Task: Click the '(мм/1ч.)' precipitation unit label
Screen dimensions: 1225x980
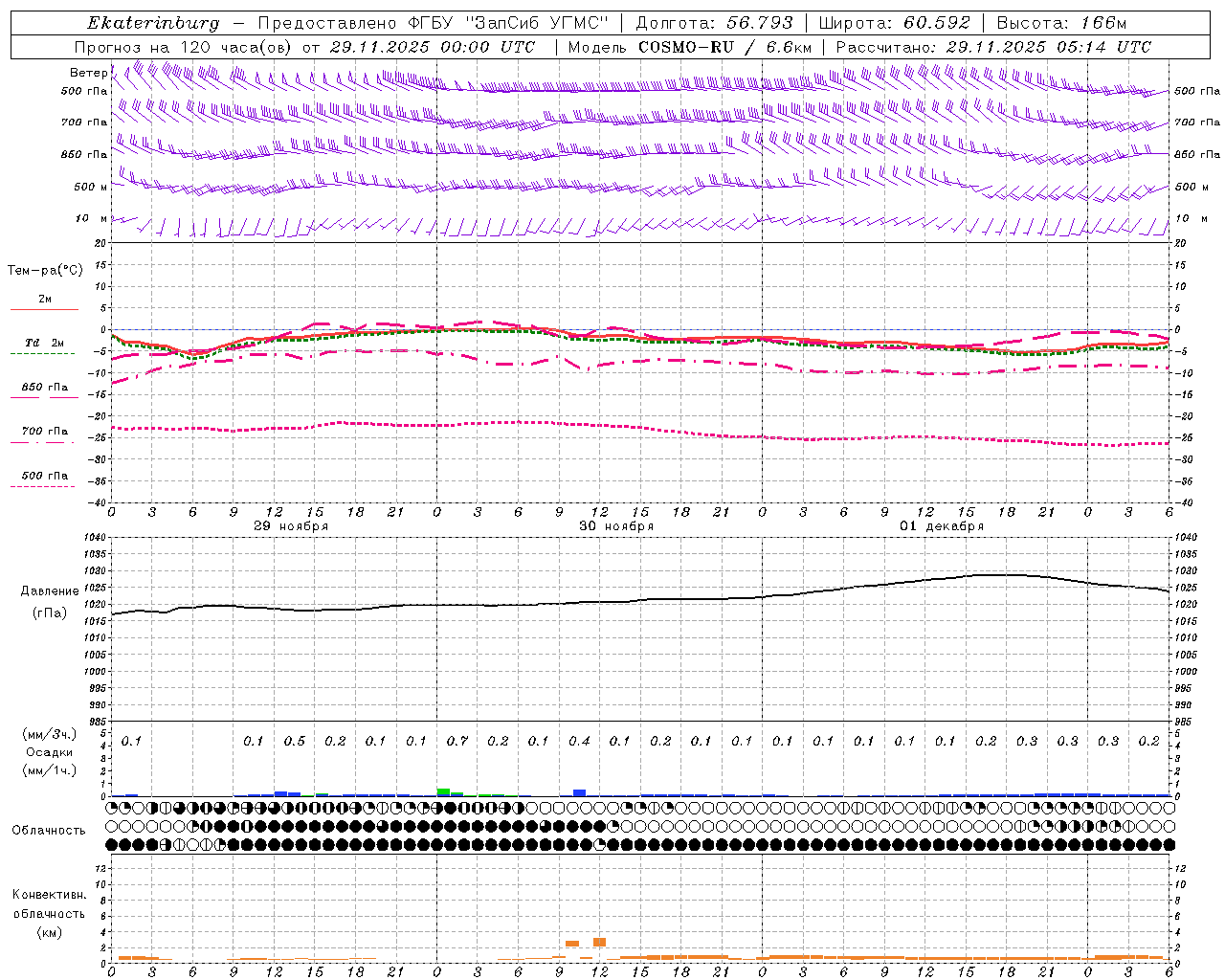Action: pyautogui.click(x=49, y=770)
